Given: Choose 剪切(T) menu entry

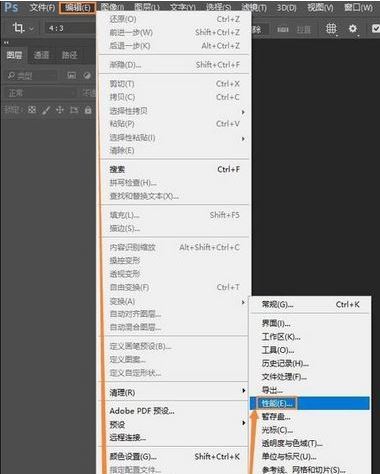Looking at the screenshot, I should click(174, 84).
